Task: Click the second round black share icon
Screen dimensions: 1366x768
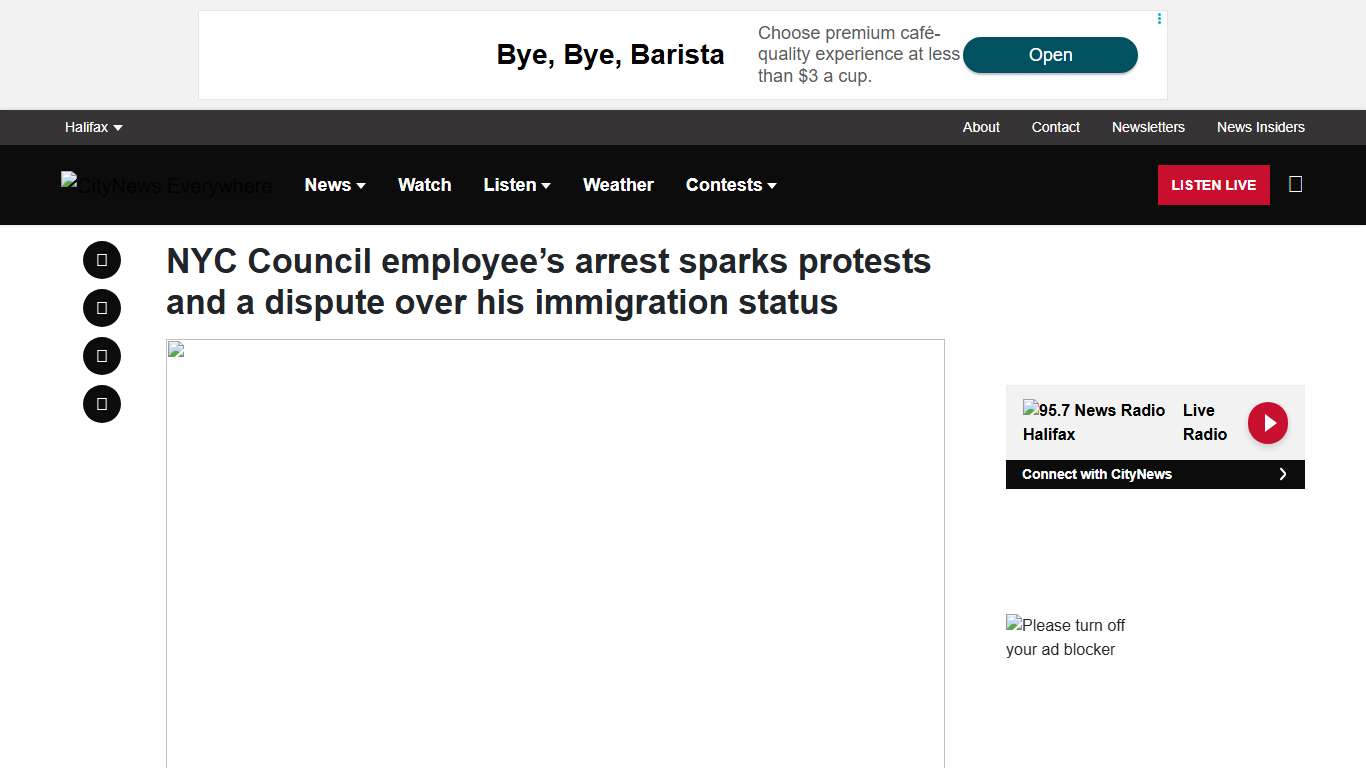Action: 102,308
